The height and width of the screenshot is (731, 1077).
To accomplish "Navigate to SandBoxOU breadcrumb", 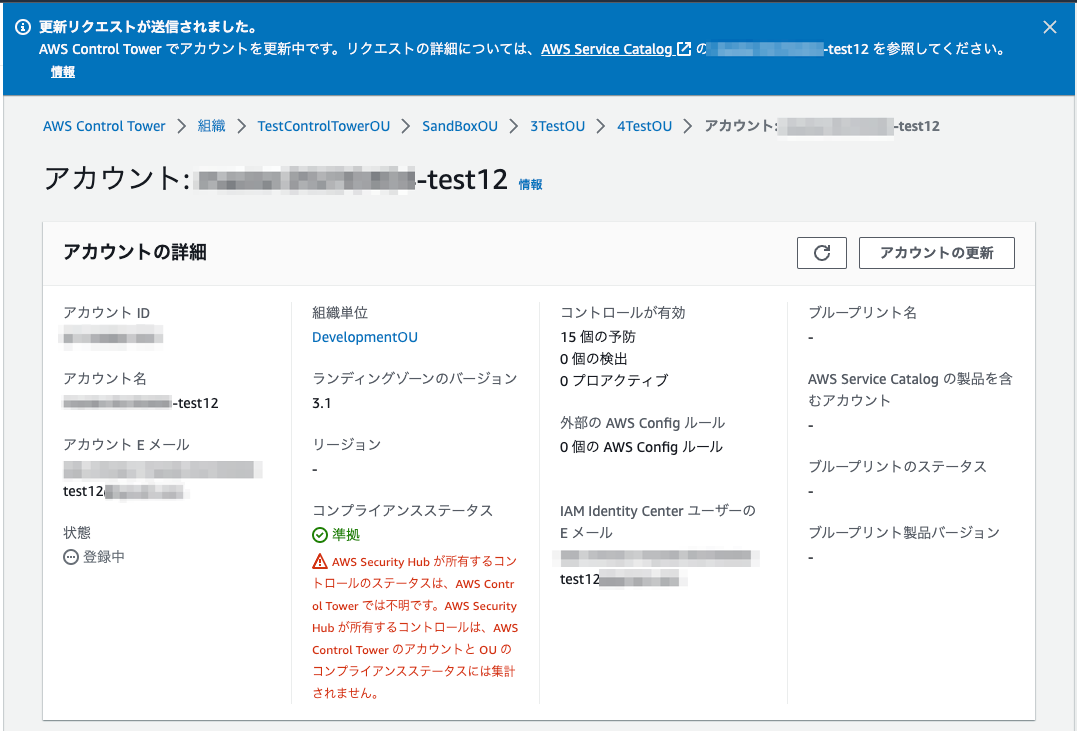I will pyautogui.click(x=460, y=126).
